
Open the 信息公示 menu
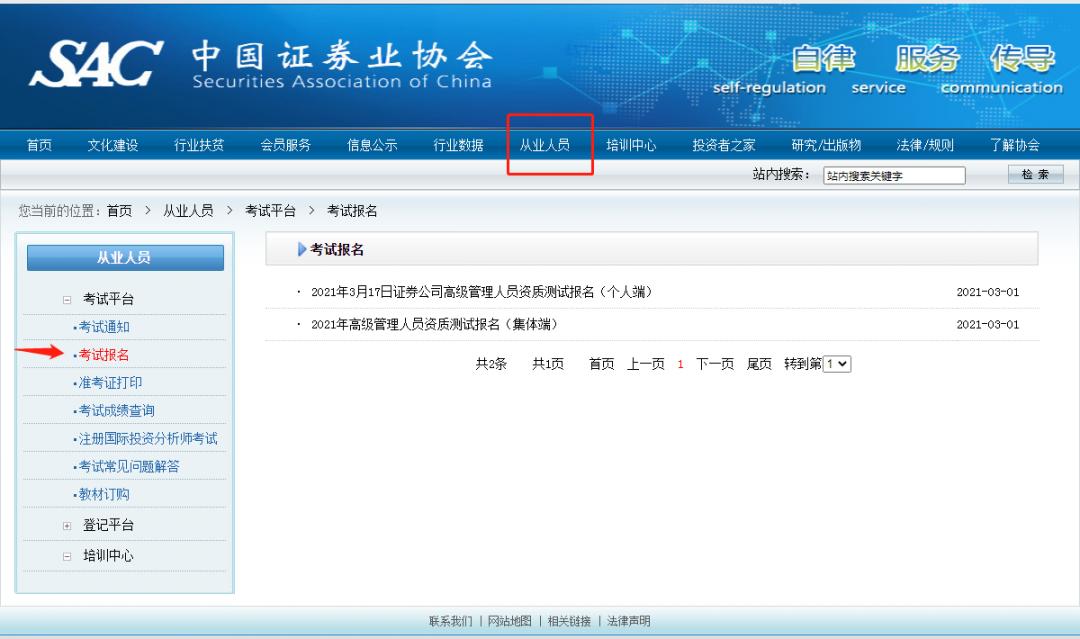click(372, 143)
